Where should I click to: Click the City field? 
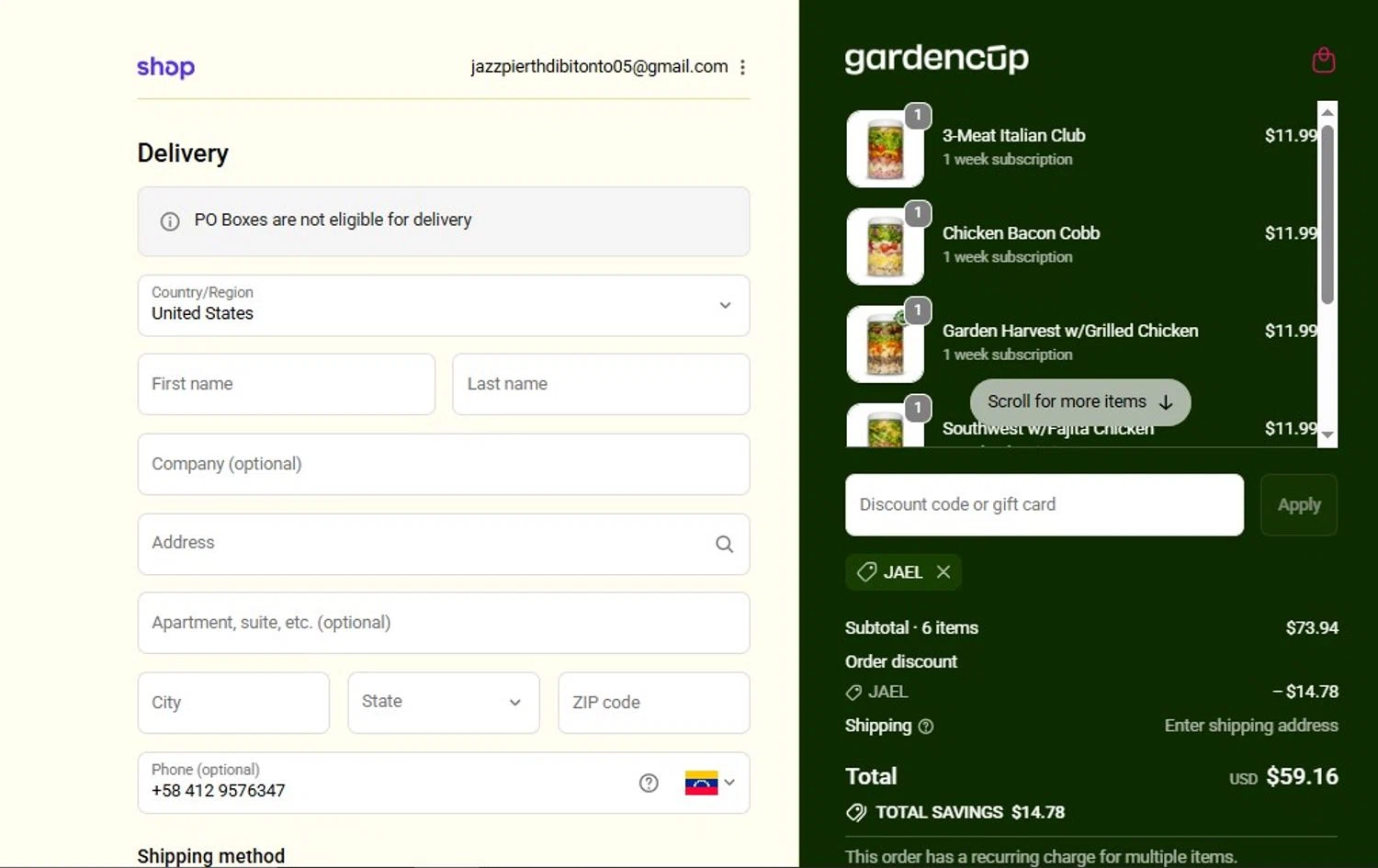pos(233,703)
